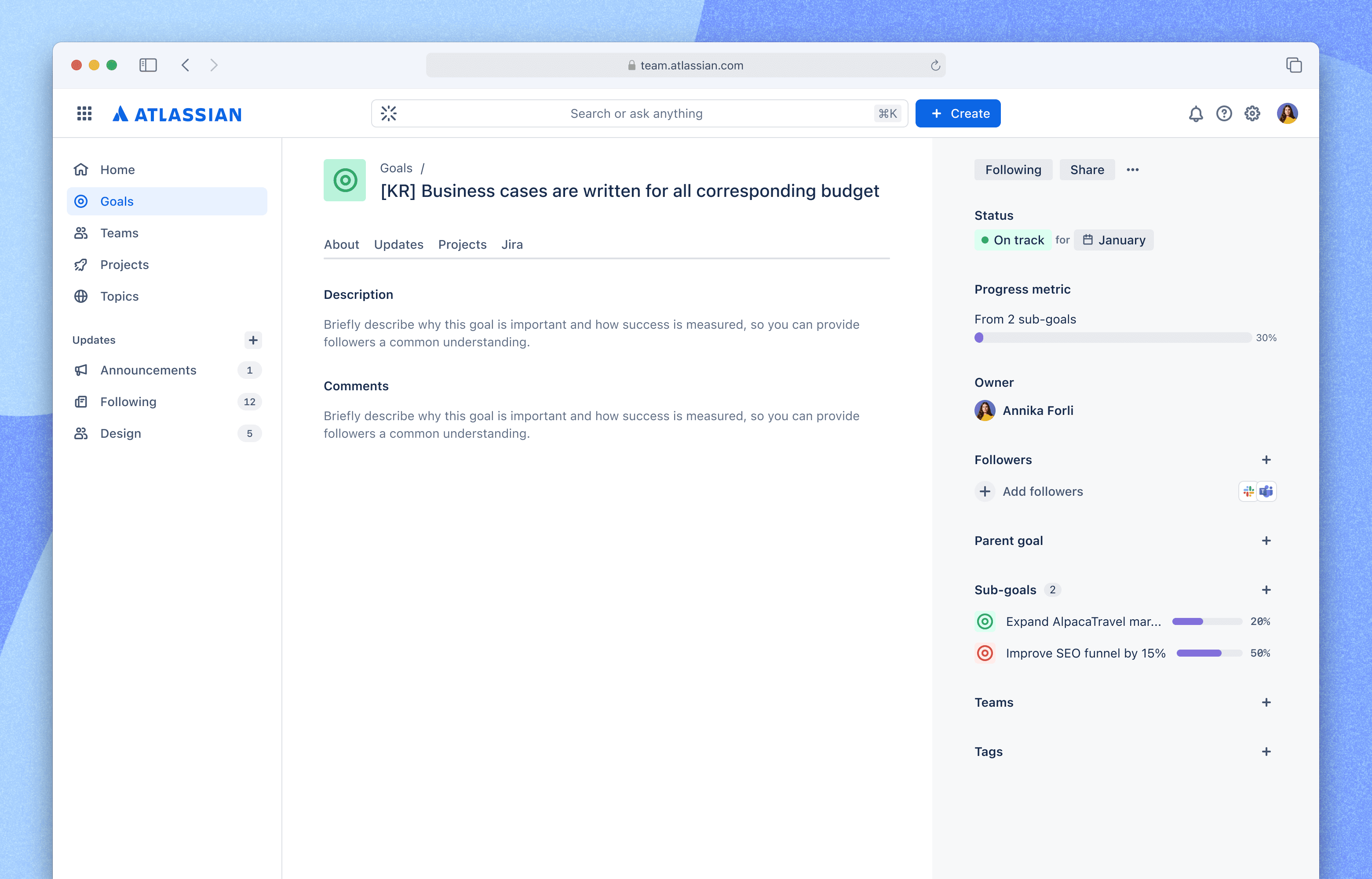Open the help question mark icon
This screenshot has width=1372, height=879.
[1223, 113]
